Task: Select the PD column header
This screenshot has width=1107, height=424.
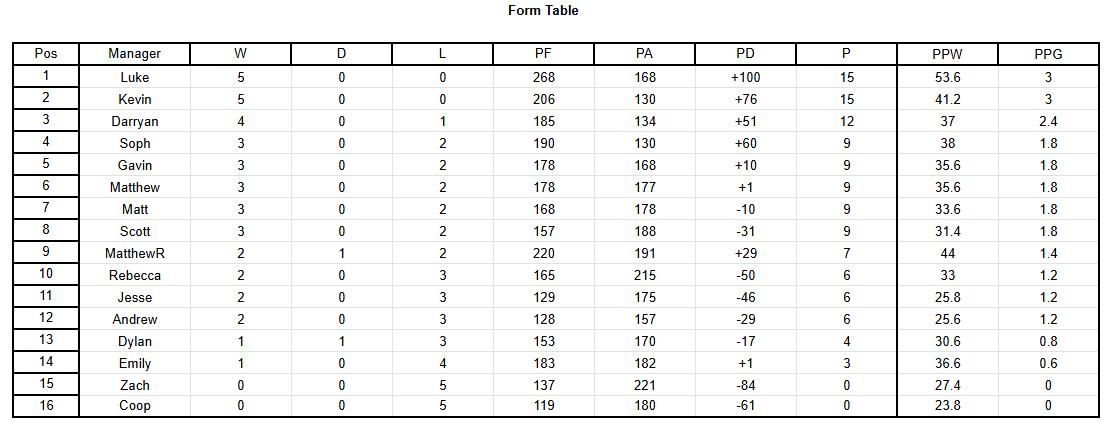Action: [x=746, y=54]
